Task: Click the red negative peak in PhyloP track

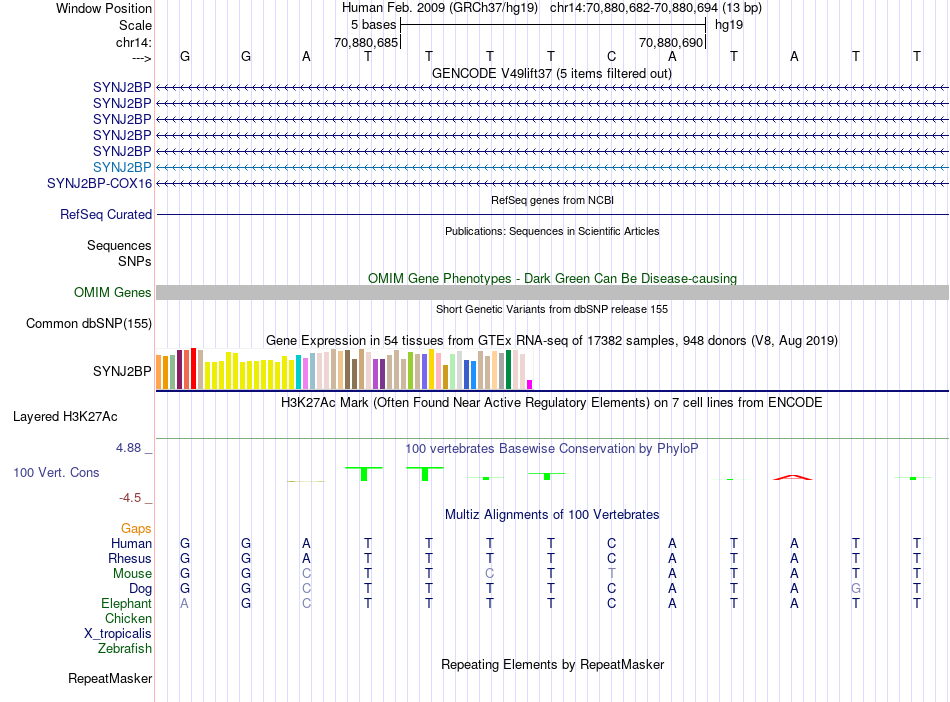Action: click(x=792, y=477)
